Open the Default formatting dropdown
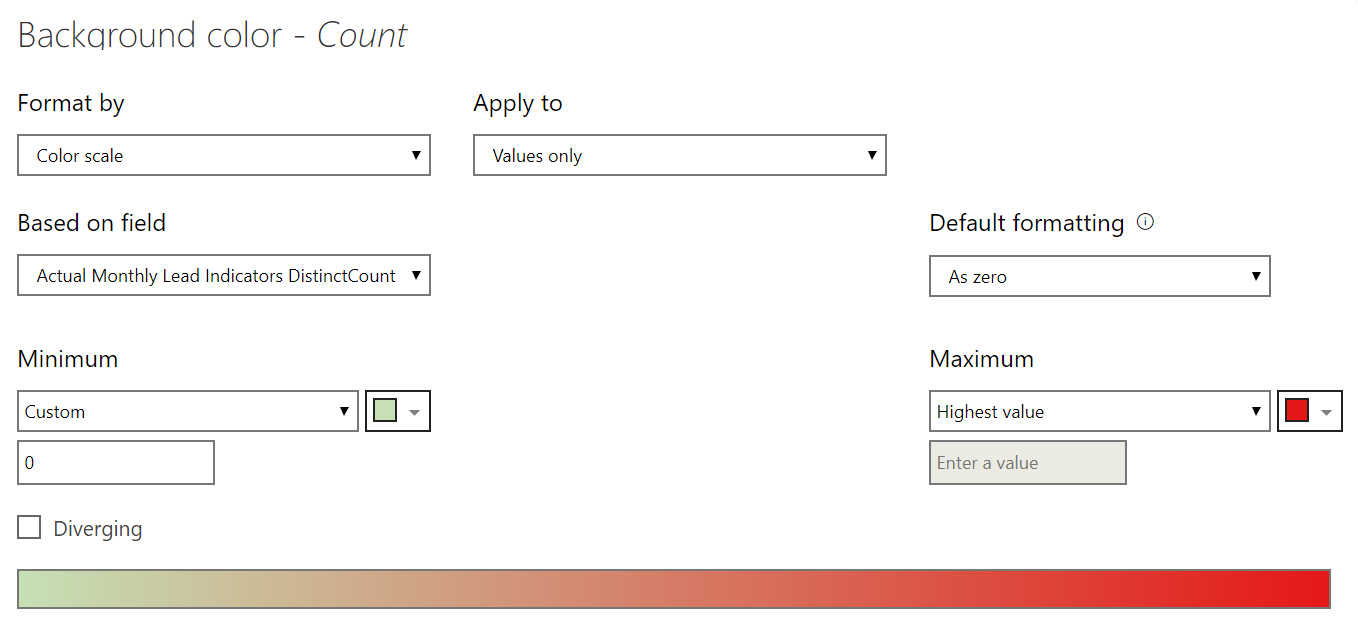 [x=1100, y=276]
